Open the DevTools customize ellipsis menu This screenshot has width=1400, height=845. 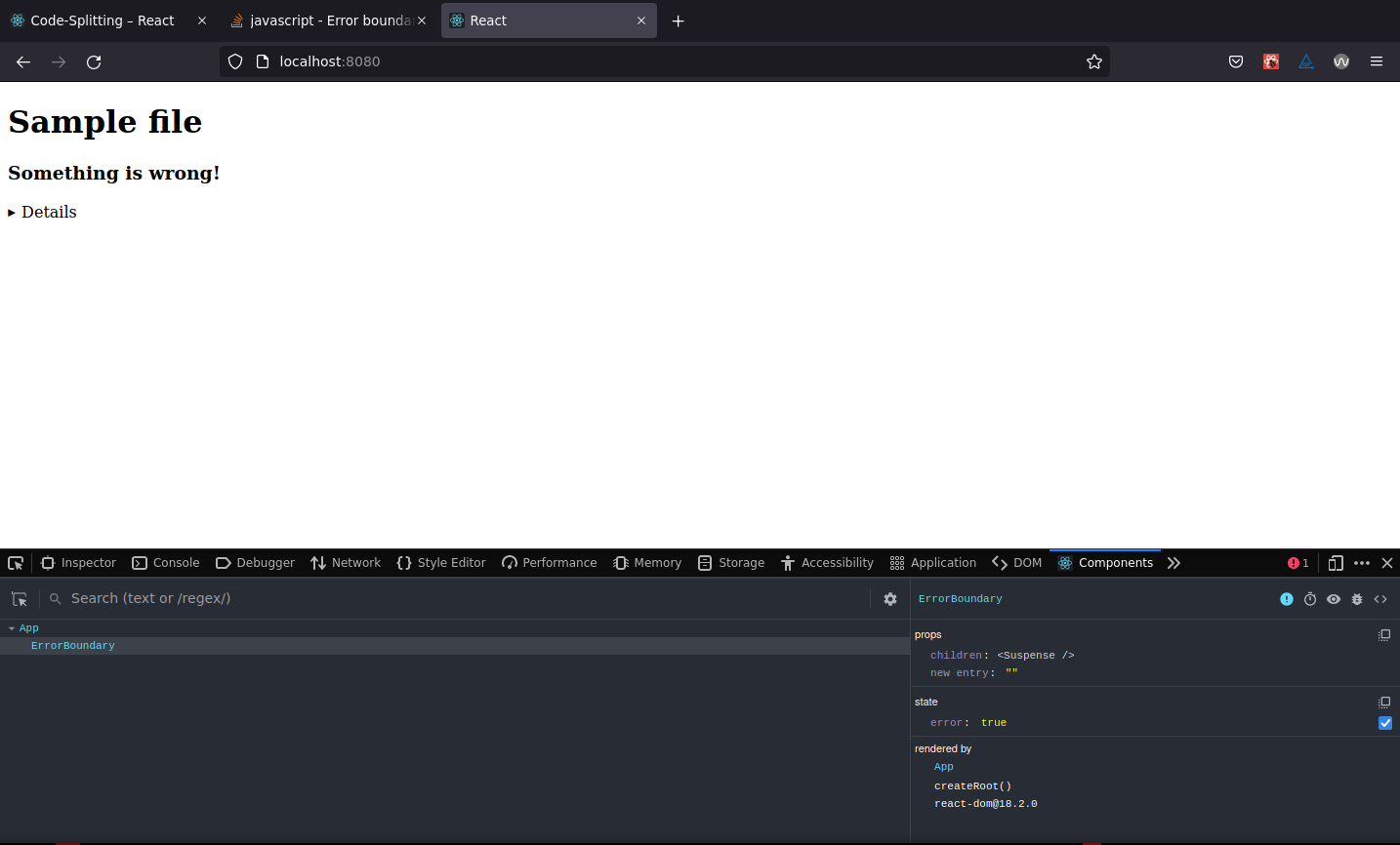[x=1362, y=563]
